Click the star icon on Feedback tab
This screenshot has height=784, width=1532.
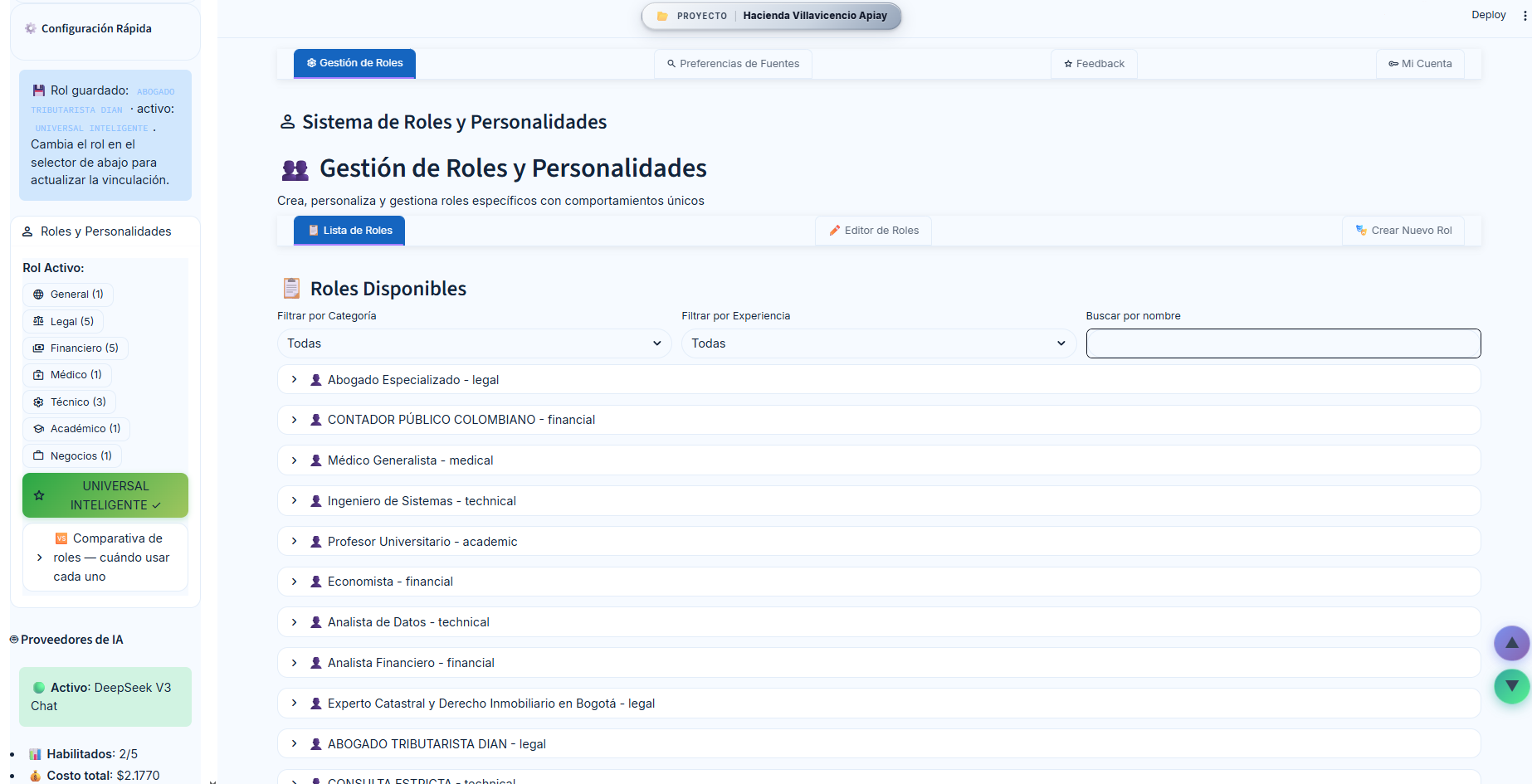[x=1068, y=64]
